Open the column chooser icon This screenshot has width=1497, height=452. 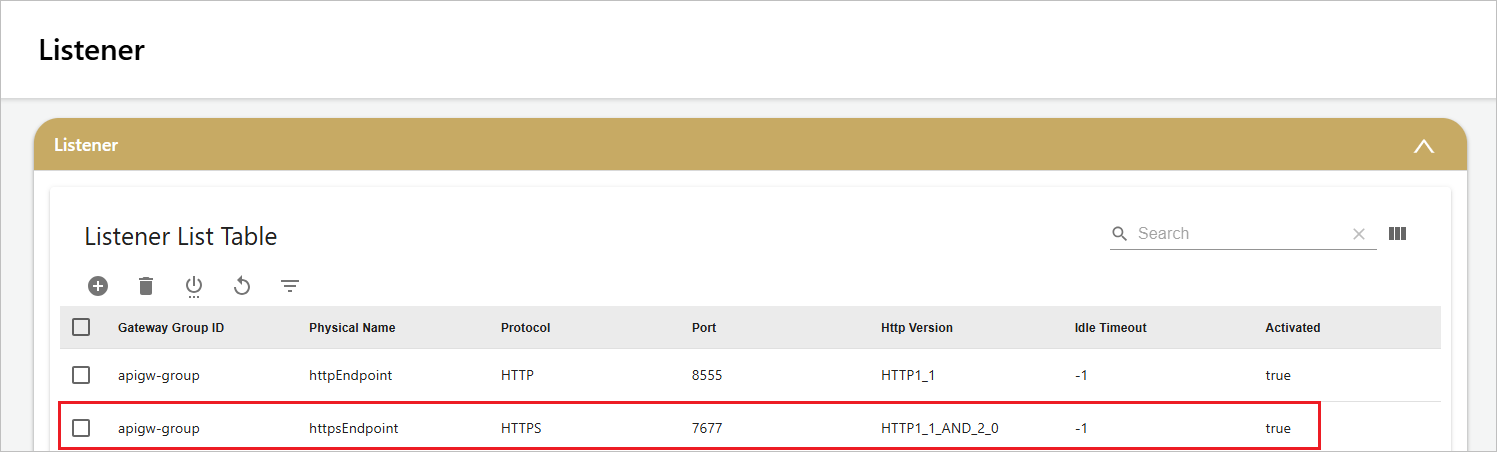point(1398,233)
